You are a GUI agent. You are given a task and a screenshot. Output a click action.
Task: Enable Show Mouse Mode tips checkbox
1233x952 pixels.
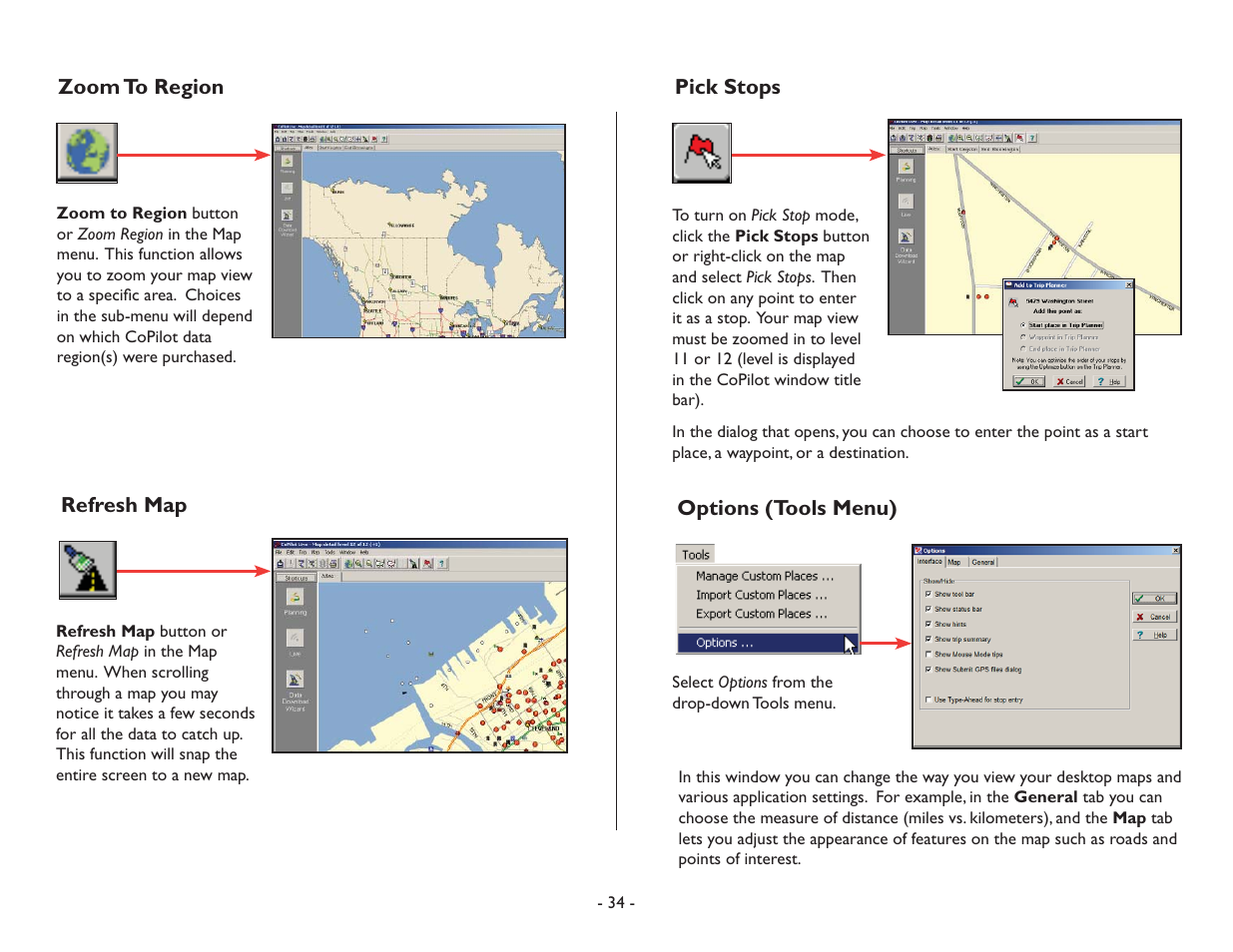(x=928, y=655)
